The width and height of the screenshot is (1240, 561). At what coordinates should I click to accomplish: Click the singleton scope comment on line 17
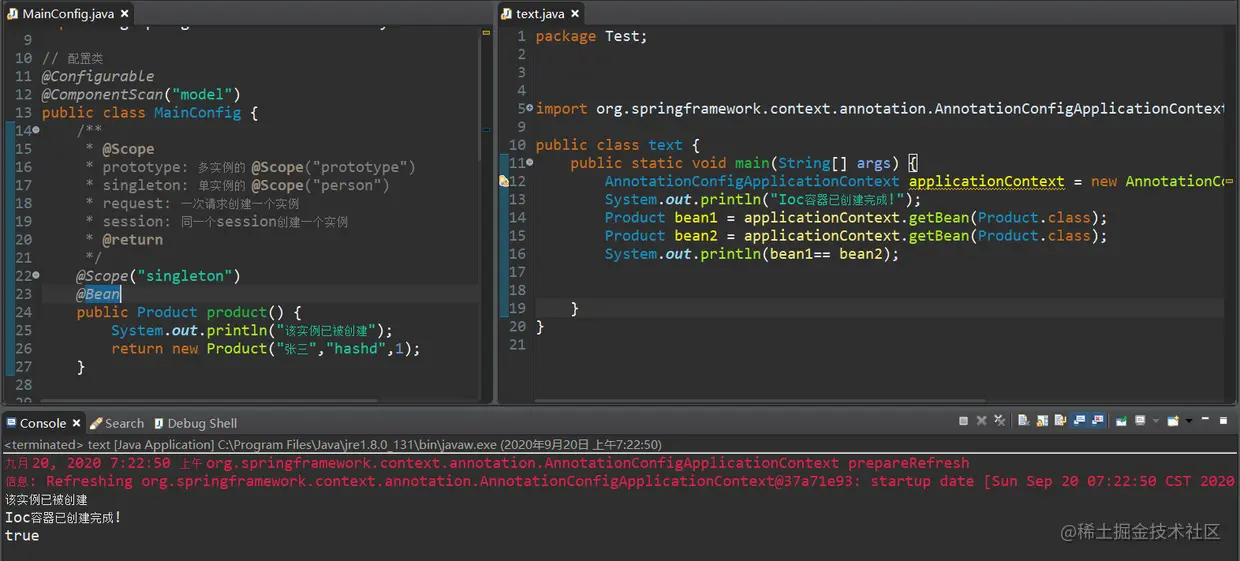(238, 185)
